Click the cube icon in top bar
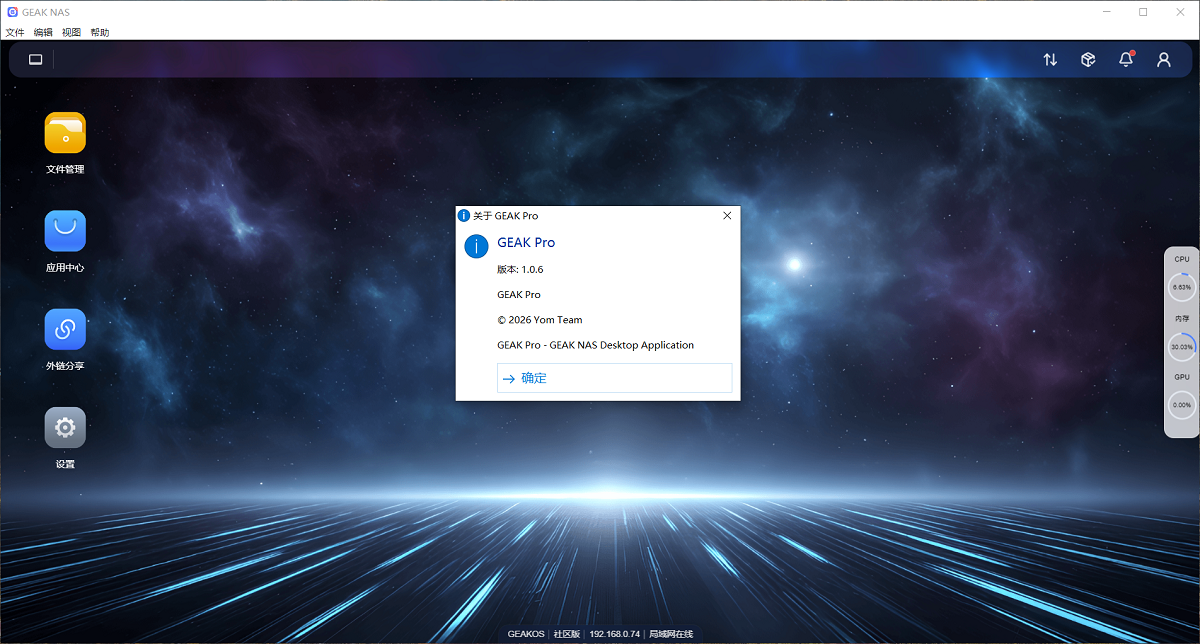Viewport: 1200px width, 644px height. [x=1088, y=60]
